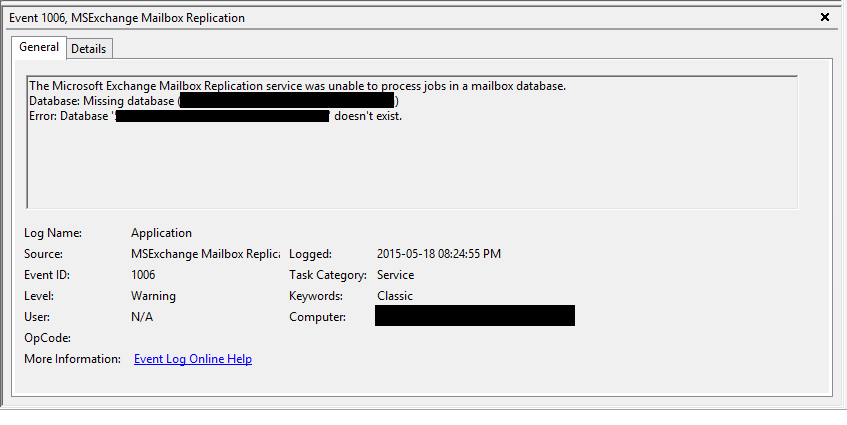Screen dimensions: 847x425
Task: Close the Event 1006 preview pane
Action: pos(824,17)
